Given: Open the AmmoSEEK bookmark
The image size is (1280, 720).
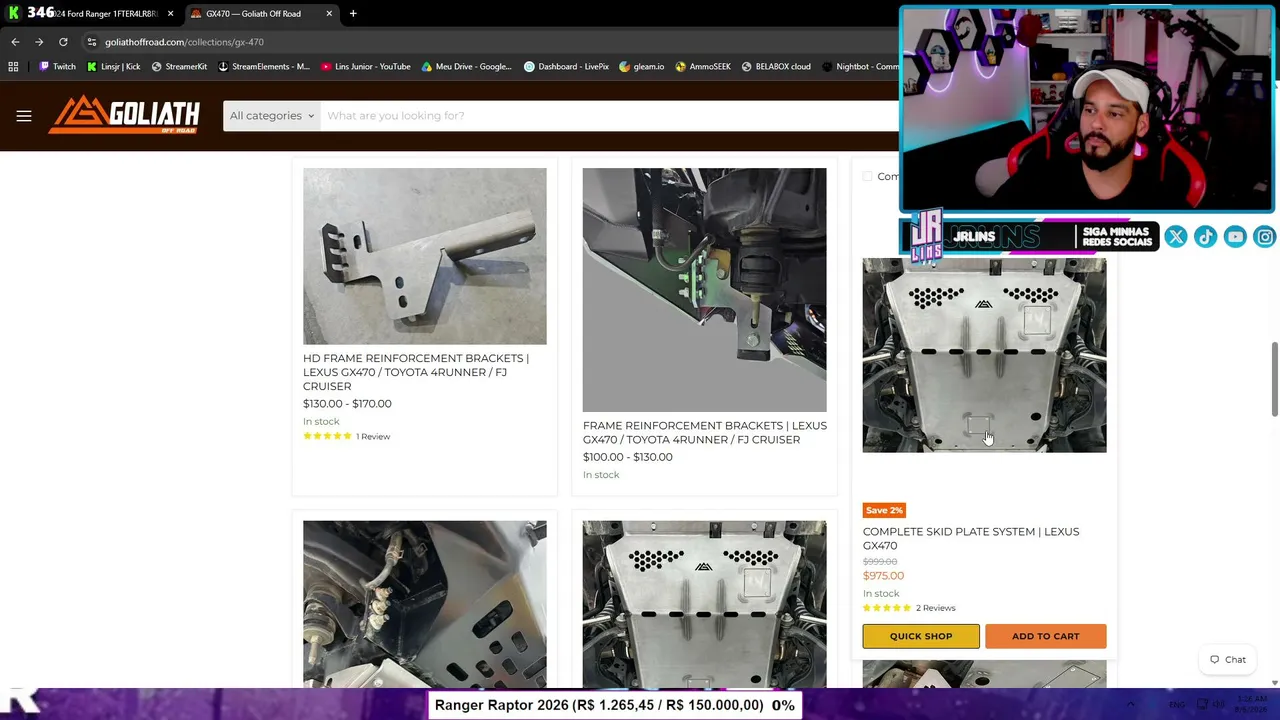Looking at the screenshot, I should [x=703, y=67].
